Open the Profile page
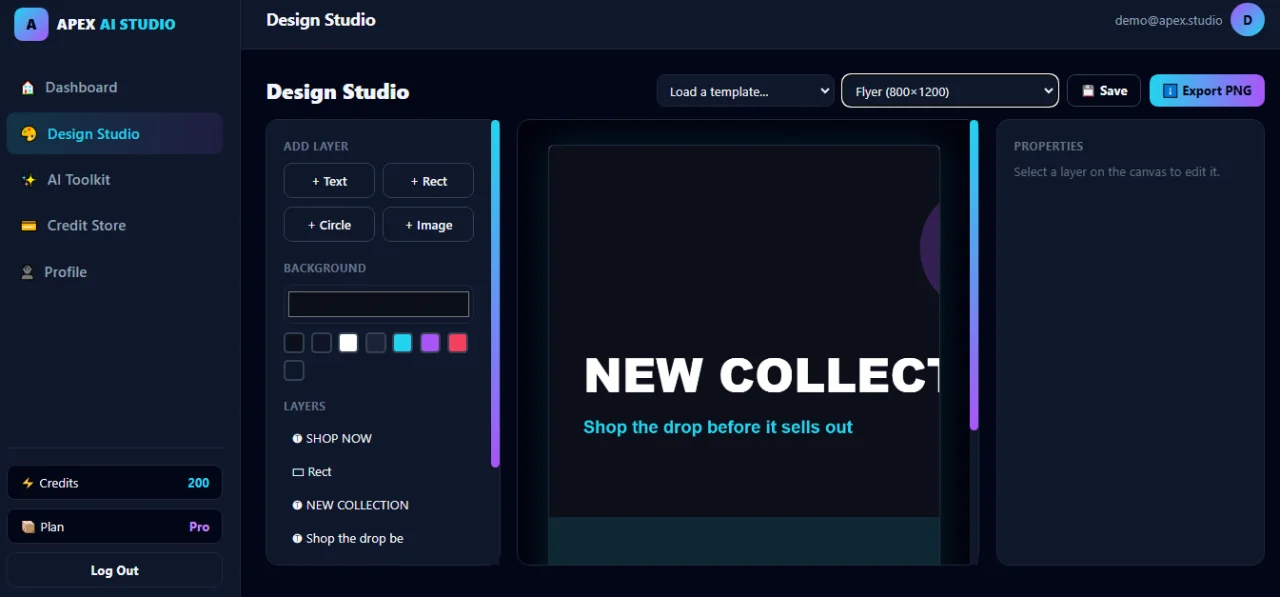 point(115,272)
